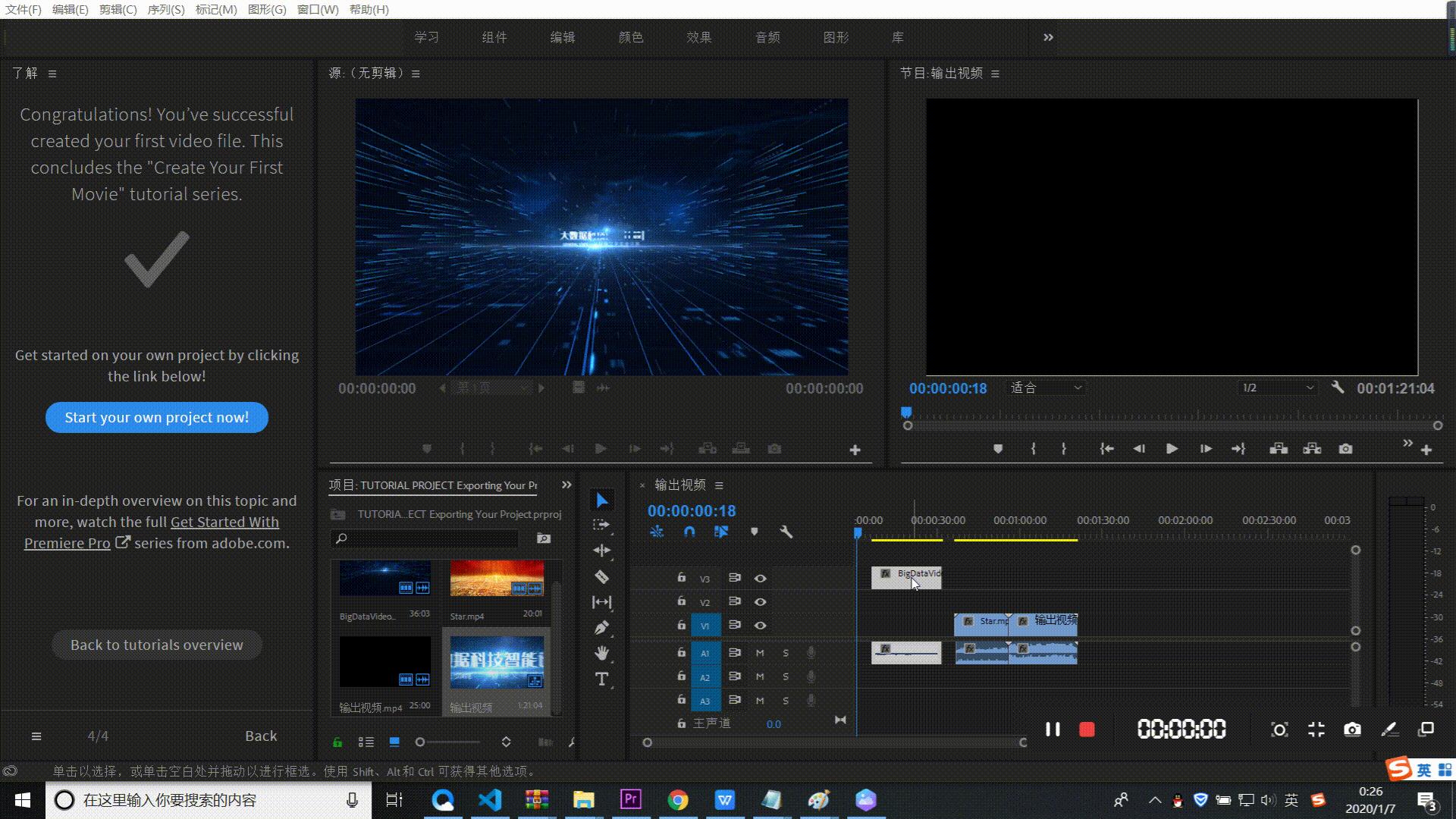The width and height of the screenshot is (1456, 819).
Task: Select the Ripple Edit tool
Action: click(x=602, y=551)
